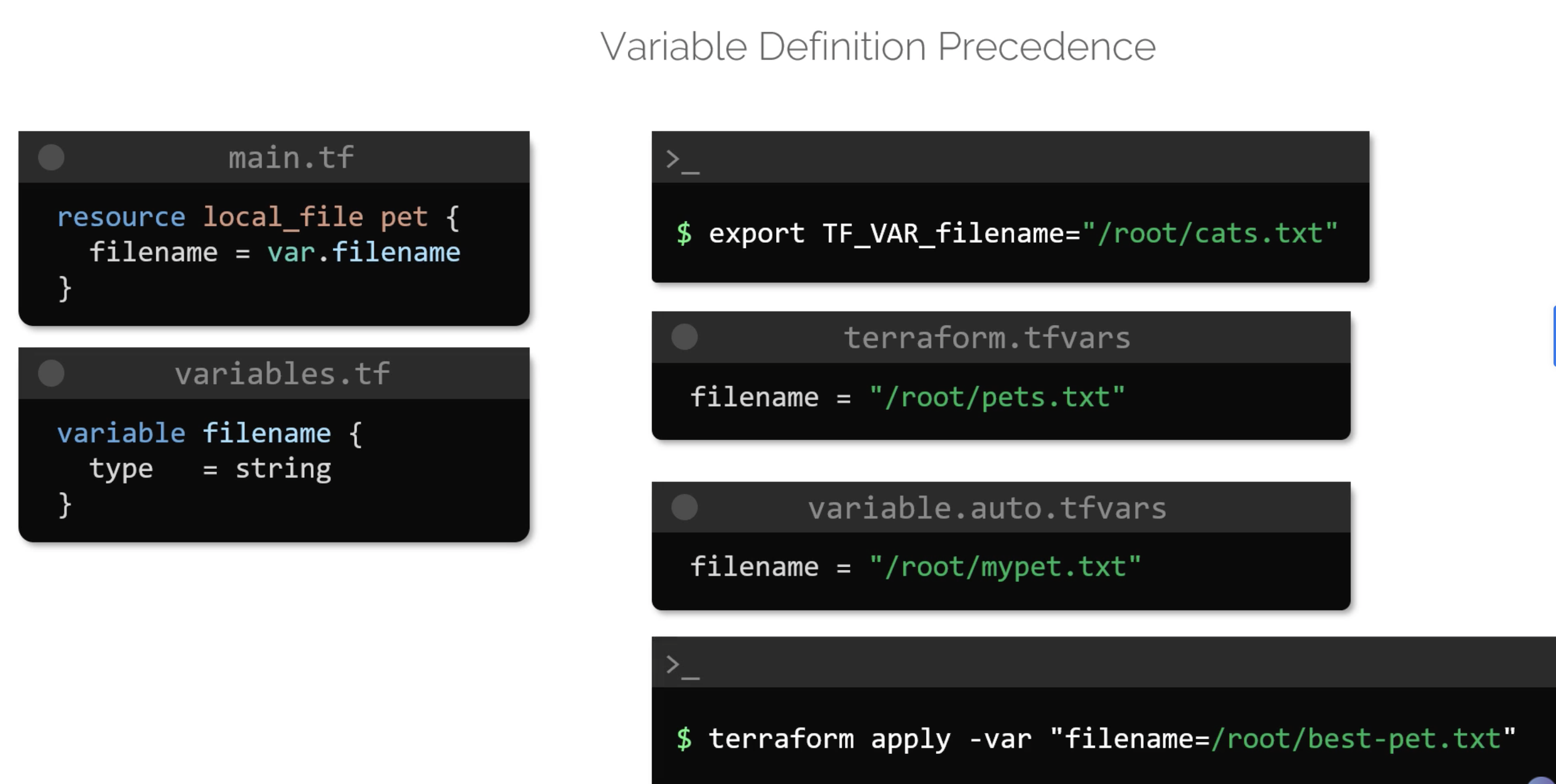Click the word string in variables.tf

pyautogui.click(x=283, y=469)
